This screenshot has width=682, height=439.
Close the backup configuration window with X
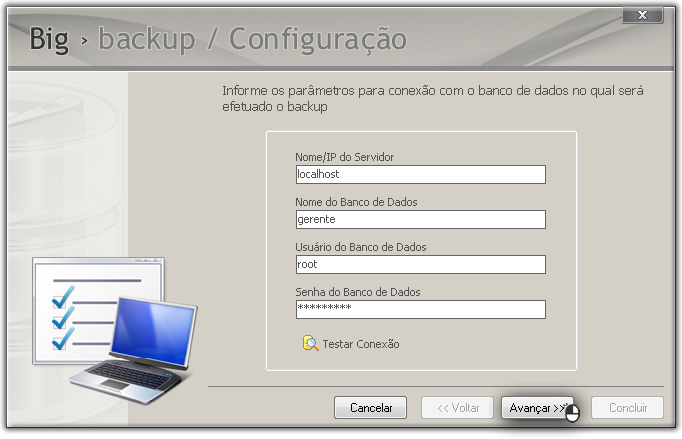642,16
